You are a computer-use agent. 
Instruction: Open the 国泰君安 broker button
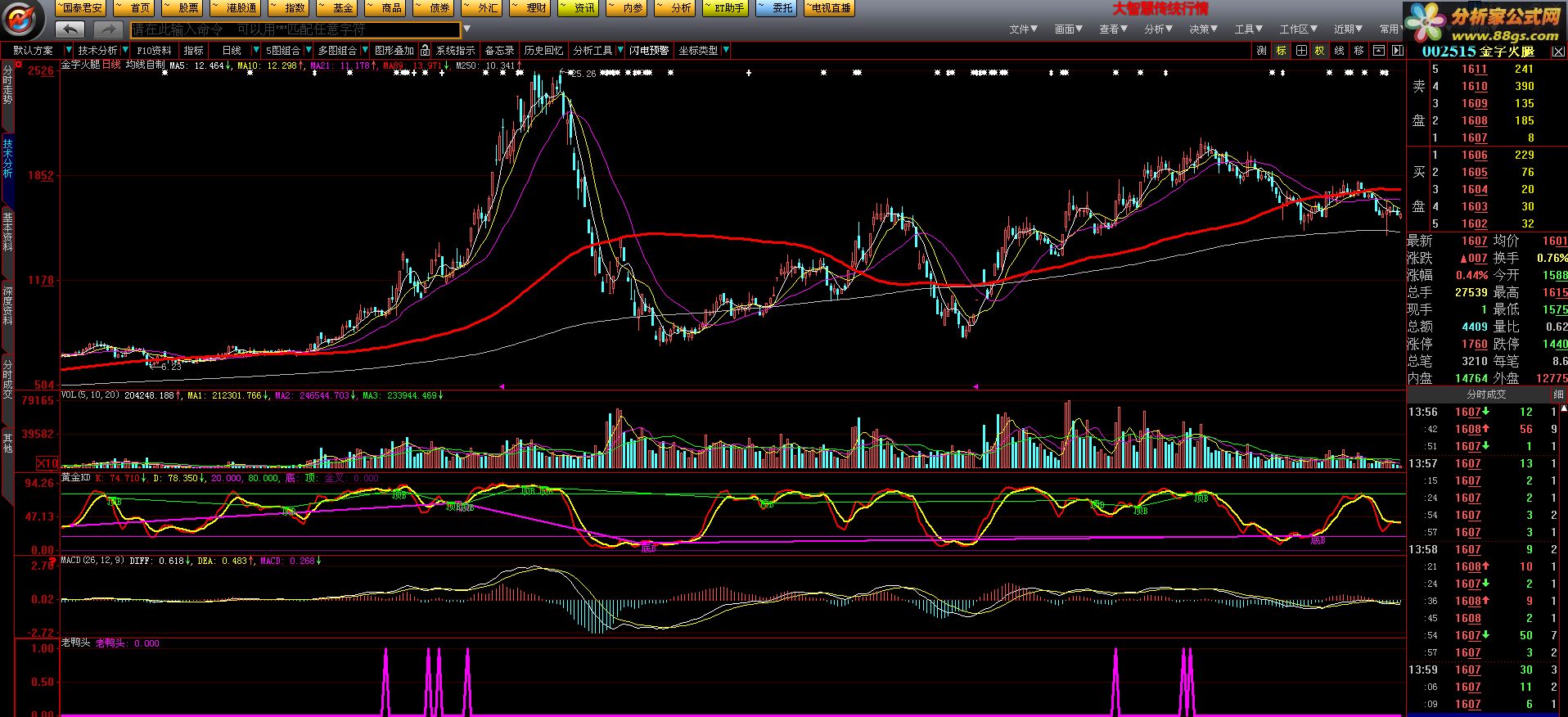(81, 8)
